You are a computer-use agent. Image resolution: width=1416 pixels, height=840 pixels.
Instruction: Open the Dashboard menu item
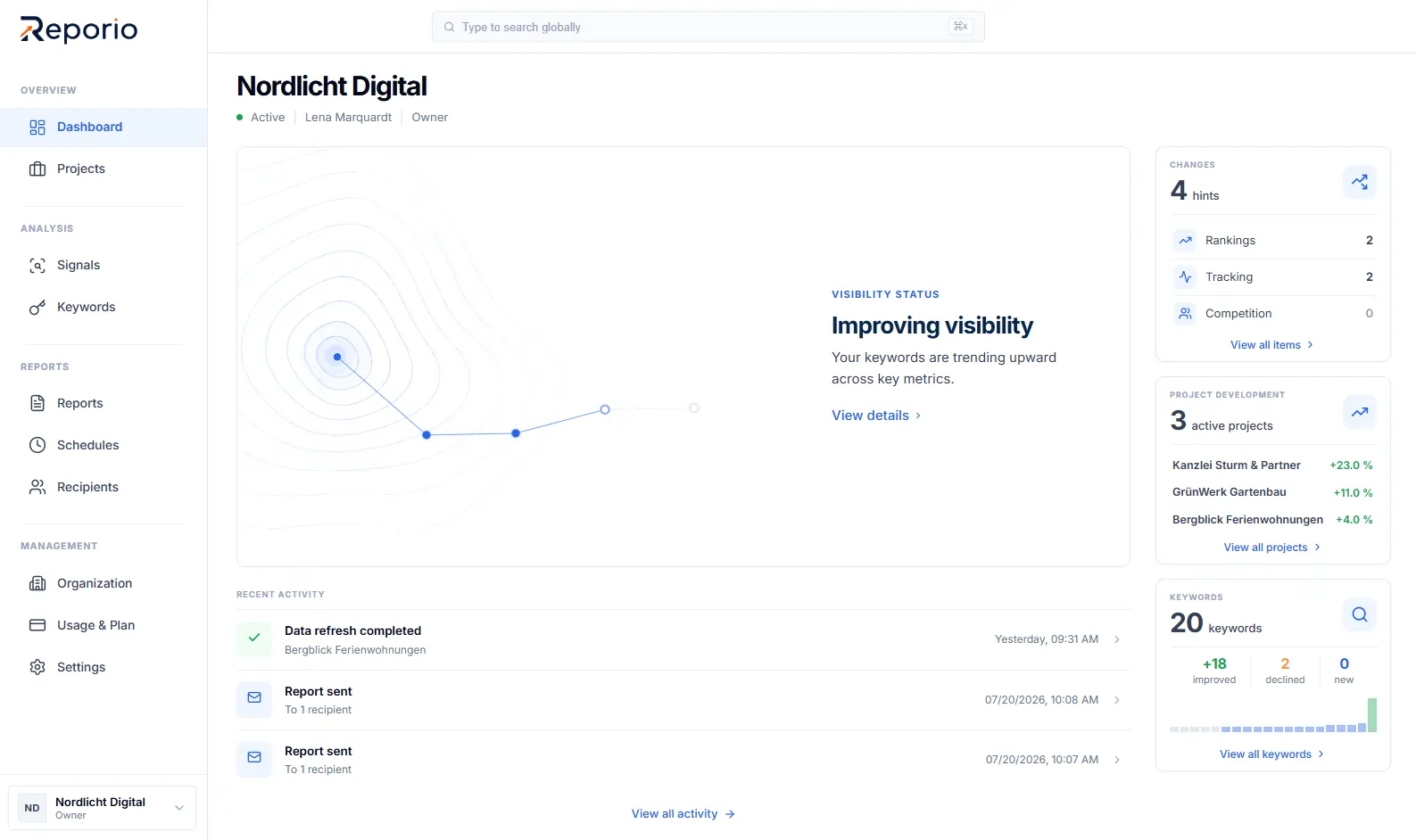[104, 128]
